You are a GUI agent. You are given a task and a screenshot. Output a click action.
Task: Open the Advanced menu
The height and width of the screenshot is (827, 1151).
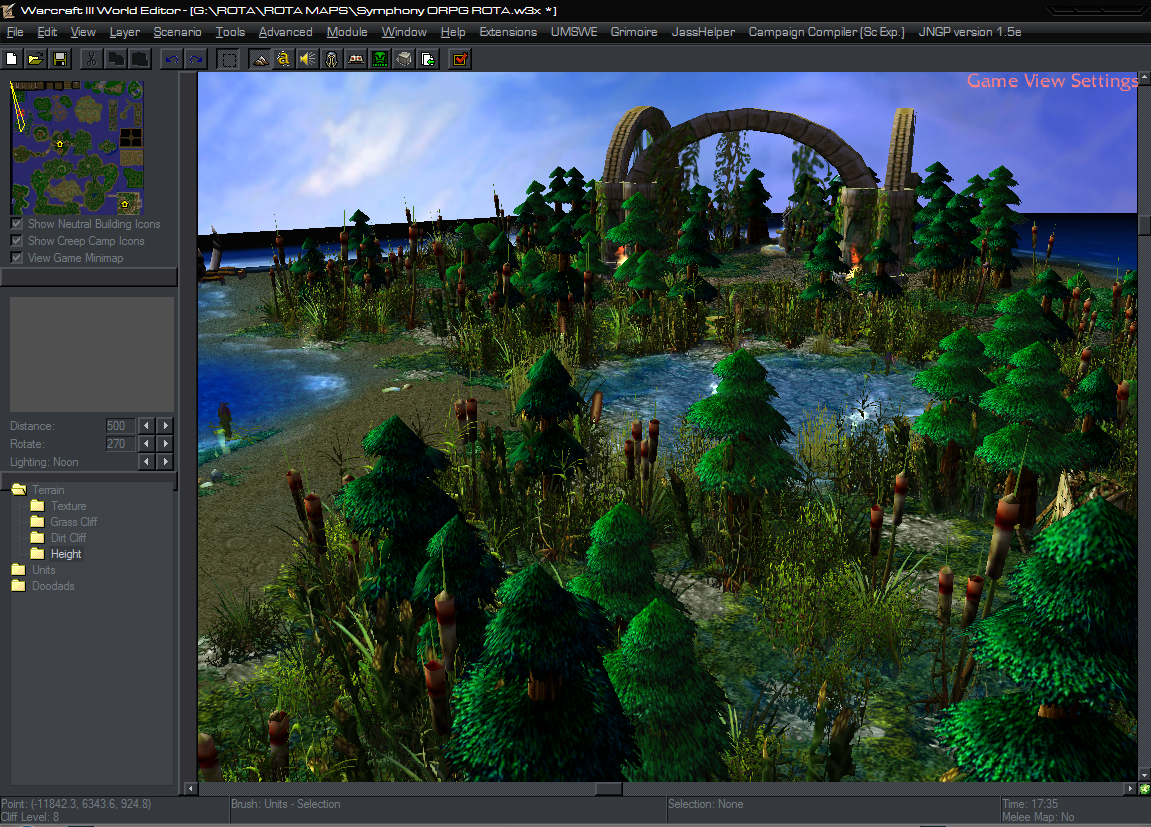[286, 32]
